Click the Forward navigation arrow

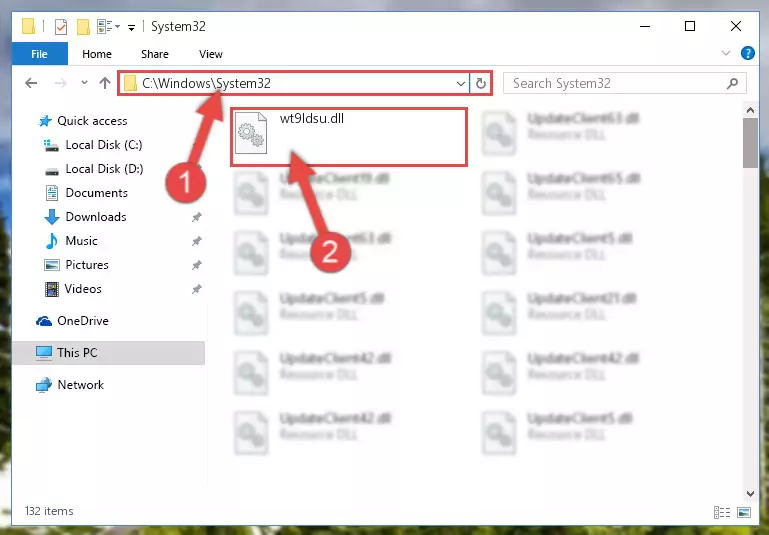61,83
